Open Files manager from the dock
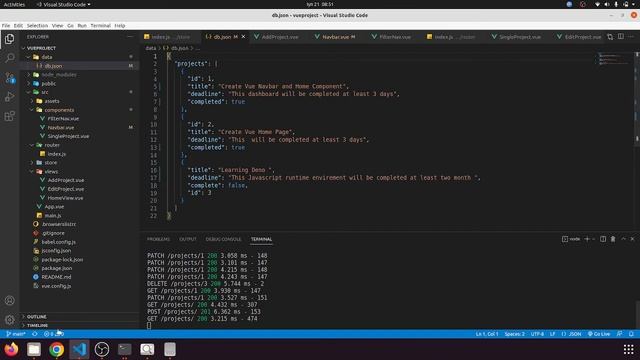Image resolution: width=640 pixels, height=360 pixels. coord(34,349)
